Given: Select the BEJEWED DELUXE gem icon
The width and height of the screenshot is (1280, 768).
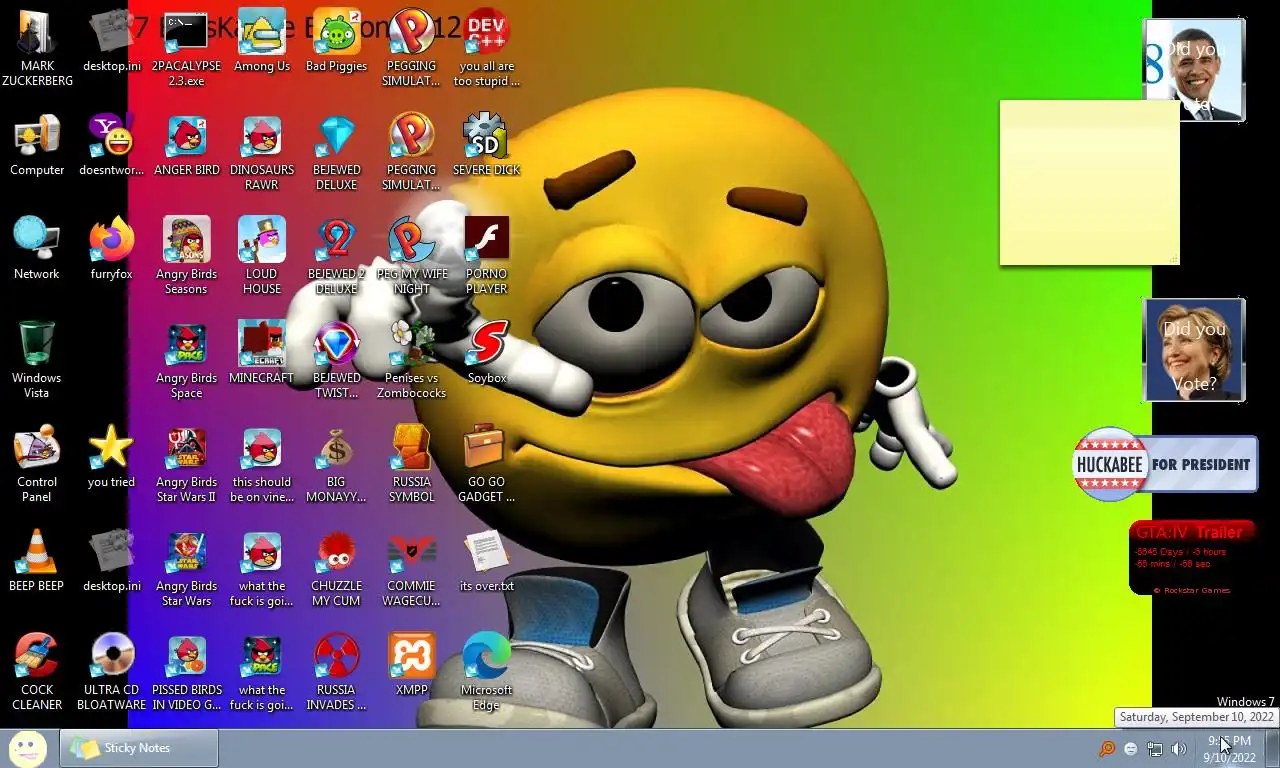Looking at the screenshot, I should coord(336,152).
